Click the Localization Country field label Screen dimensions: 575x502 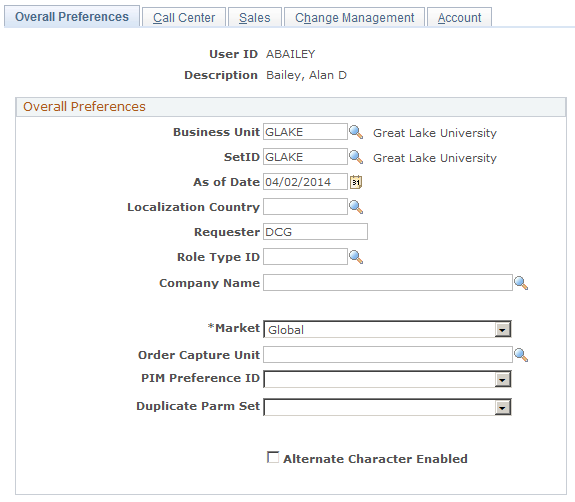(193, 207)
